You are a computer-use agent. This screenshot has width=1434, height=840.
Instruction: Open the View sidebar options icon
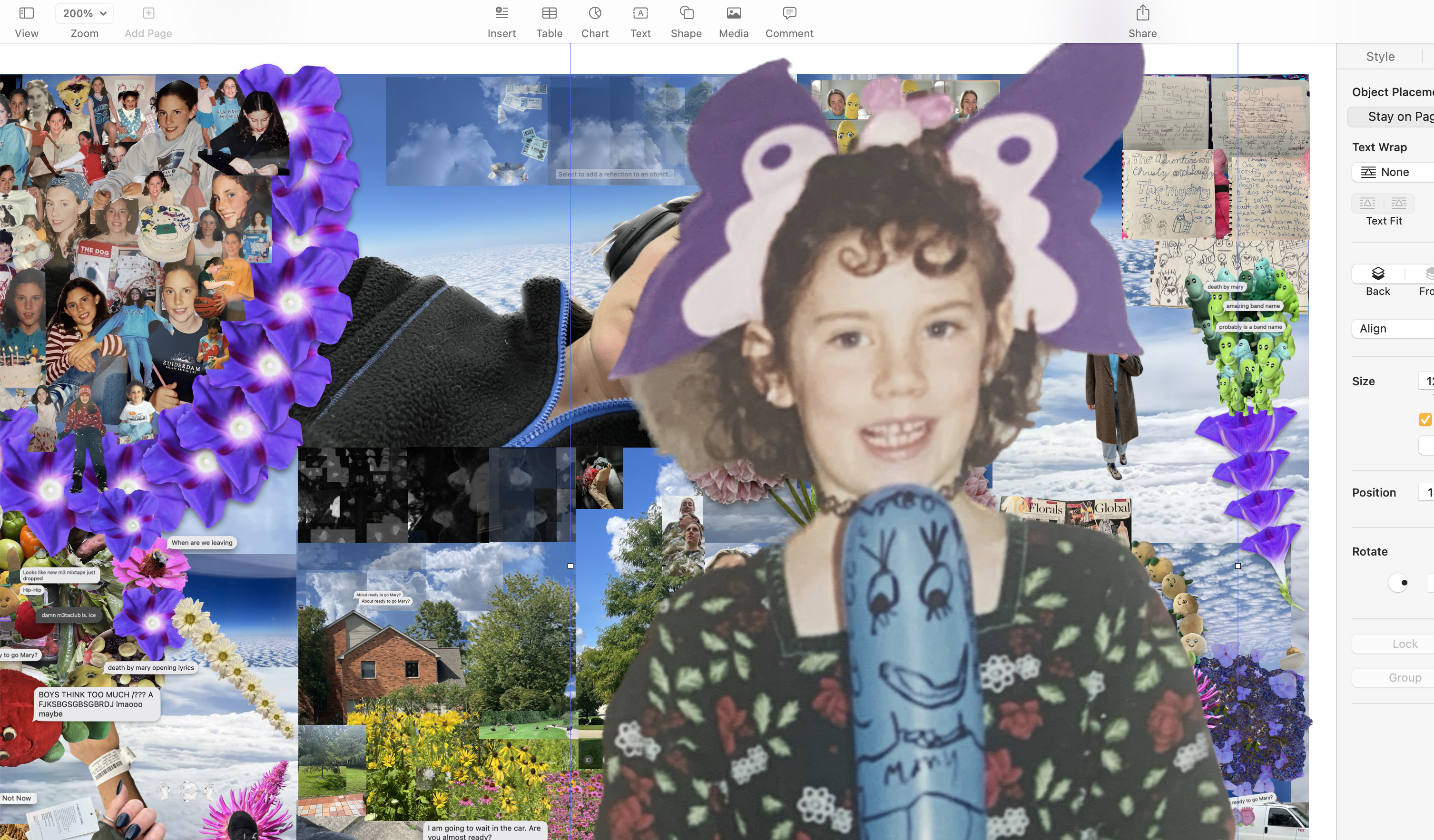(26, 13)
